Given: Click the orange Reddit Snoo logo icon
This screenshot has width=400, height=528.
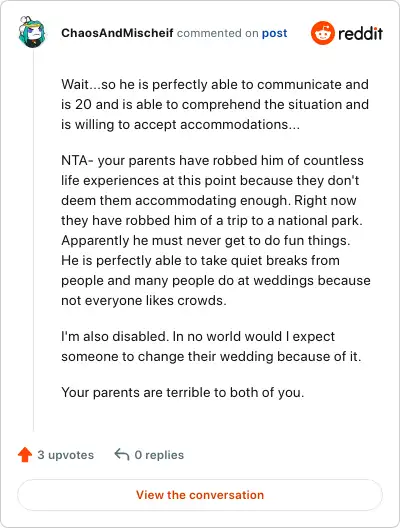Looking at the screenshot, I should [323, 33].
